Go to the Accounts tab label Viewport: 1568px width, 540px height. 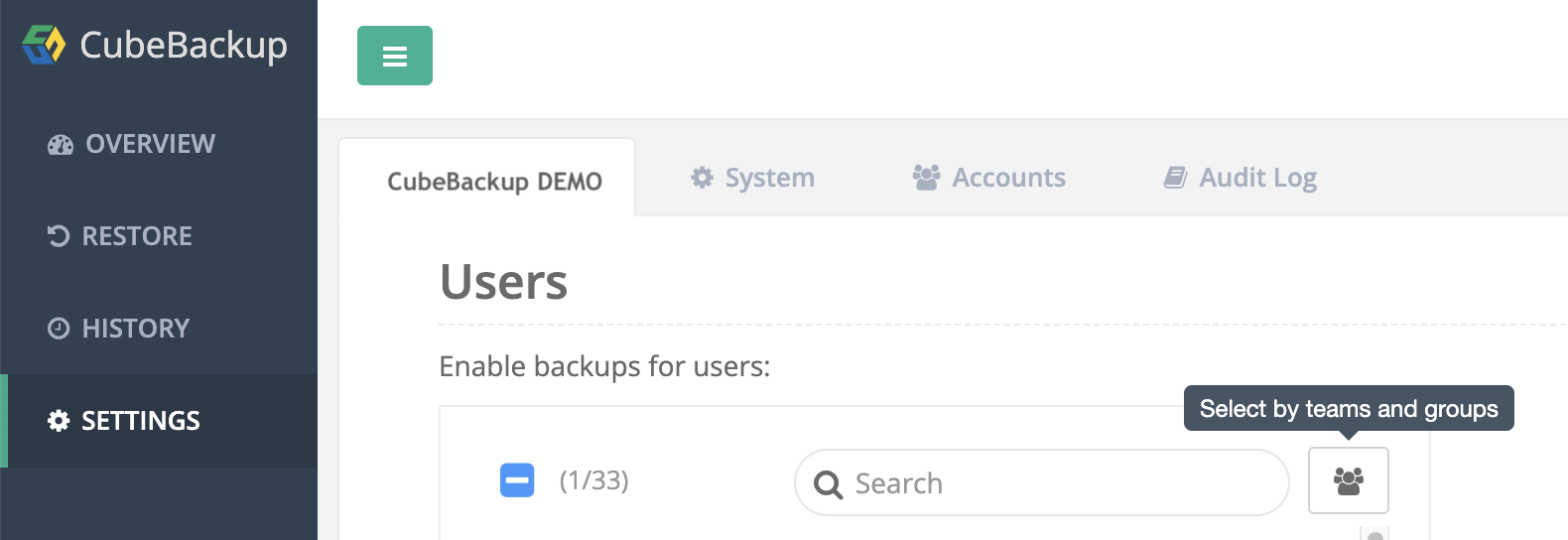point(1008,178)
